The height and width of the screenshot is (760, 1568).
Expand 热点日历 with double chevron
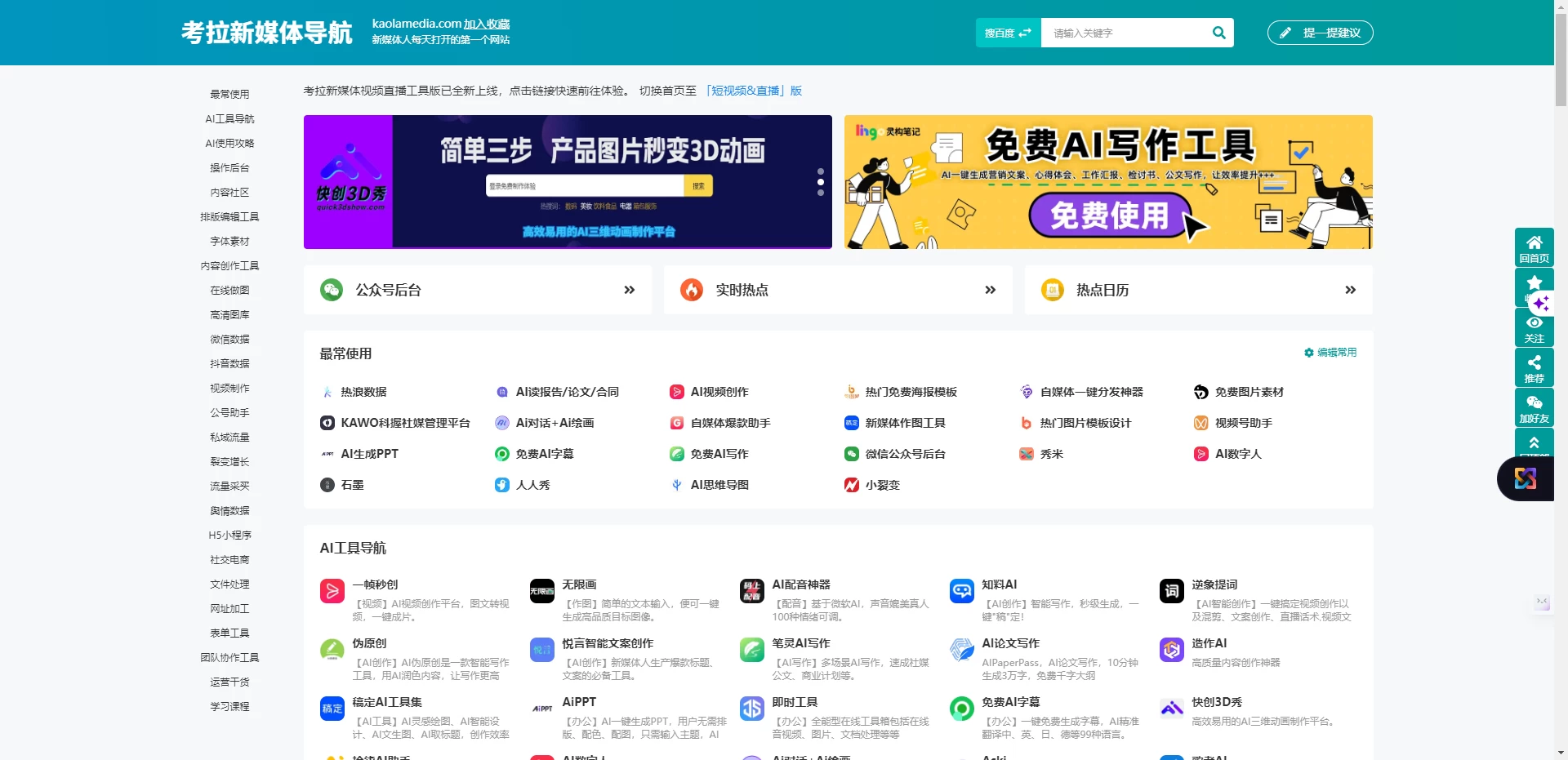tap(1350, 290)
